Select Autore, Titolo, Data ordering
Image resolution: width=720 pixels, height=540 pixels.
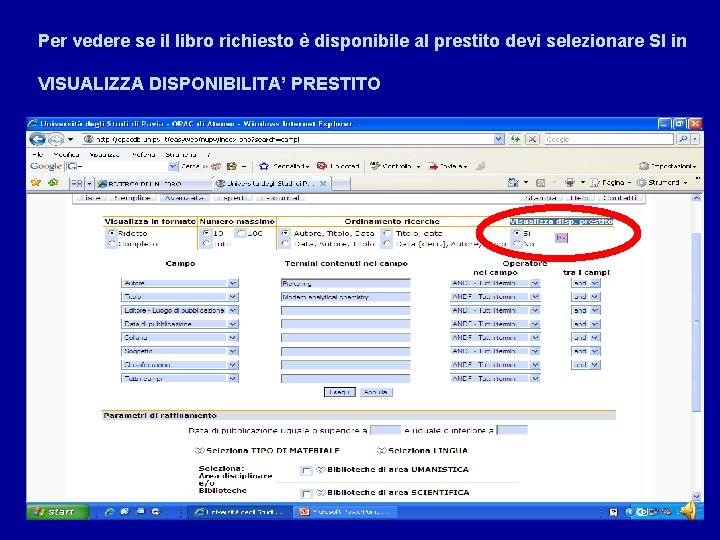(x=286, y=233)
